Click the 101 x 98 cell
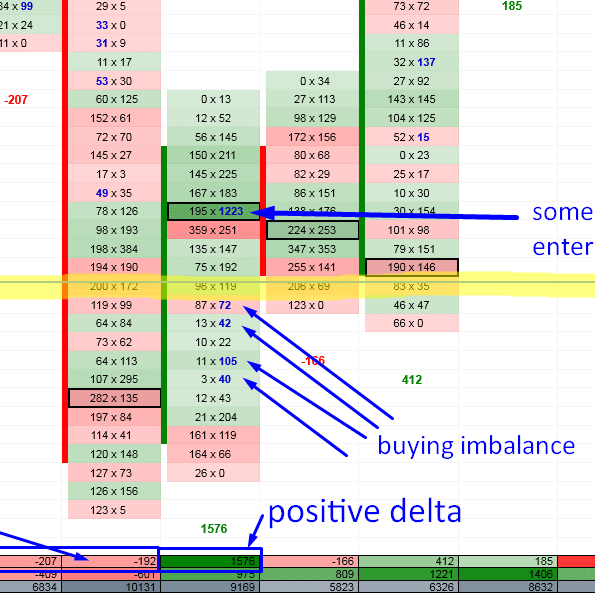Screen dimensions: 595x595 [x=412, y=230]
